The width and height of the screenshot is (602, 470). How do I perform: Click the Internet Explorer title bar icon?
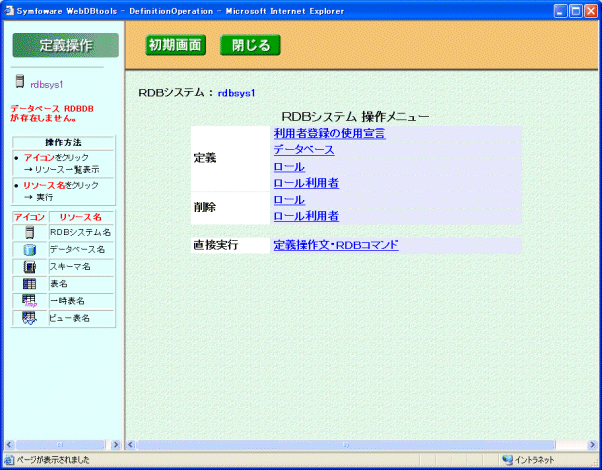point(9,10)
